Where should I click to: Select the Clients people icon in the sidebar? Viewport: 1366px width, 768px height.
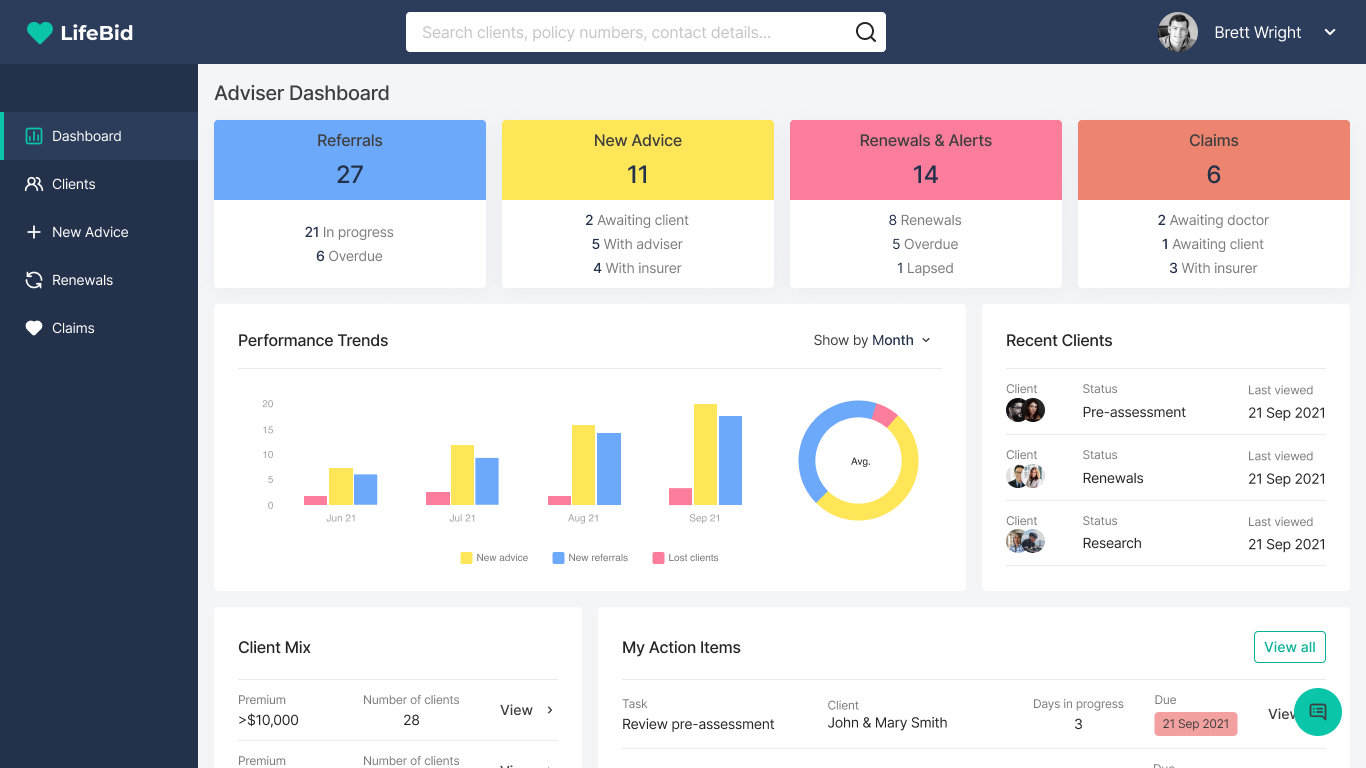coord(34,184)
